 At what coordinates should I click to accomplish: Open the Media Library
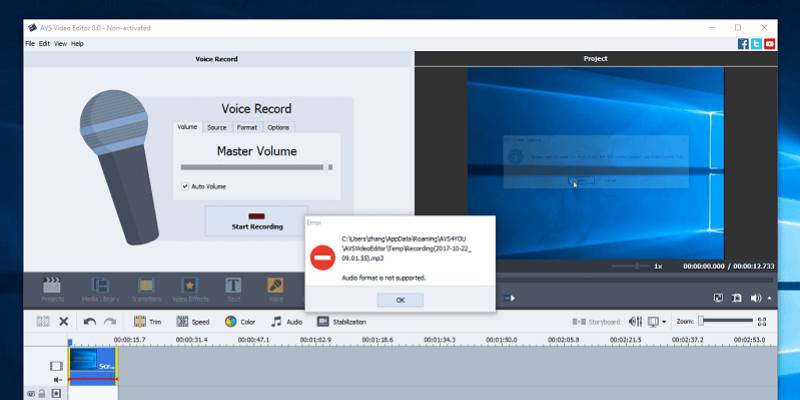click(100, 290)
